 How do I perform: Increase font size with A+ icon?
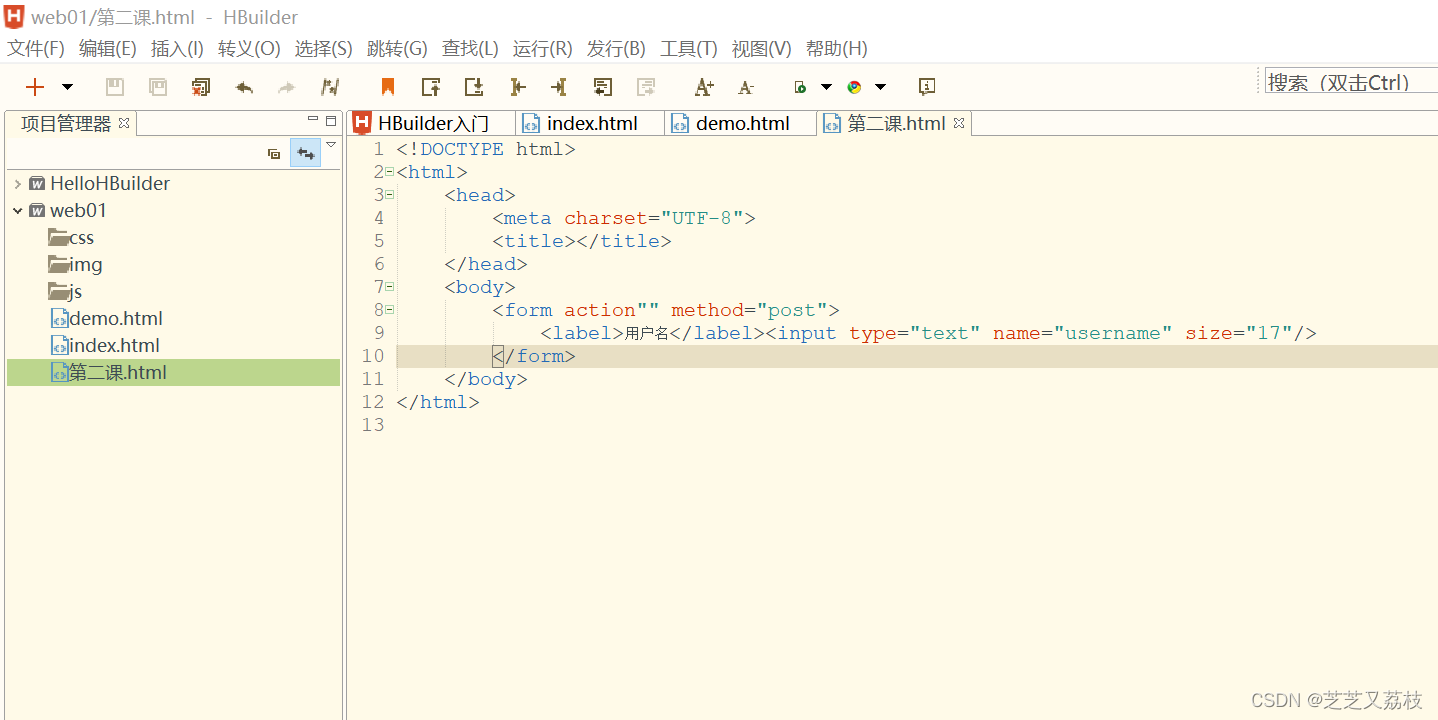pyautogui.click(x=704, y=87)
